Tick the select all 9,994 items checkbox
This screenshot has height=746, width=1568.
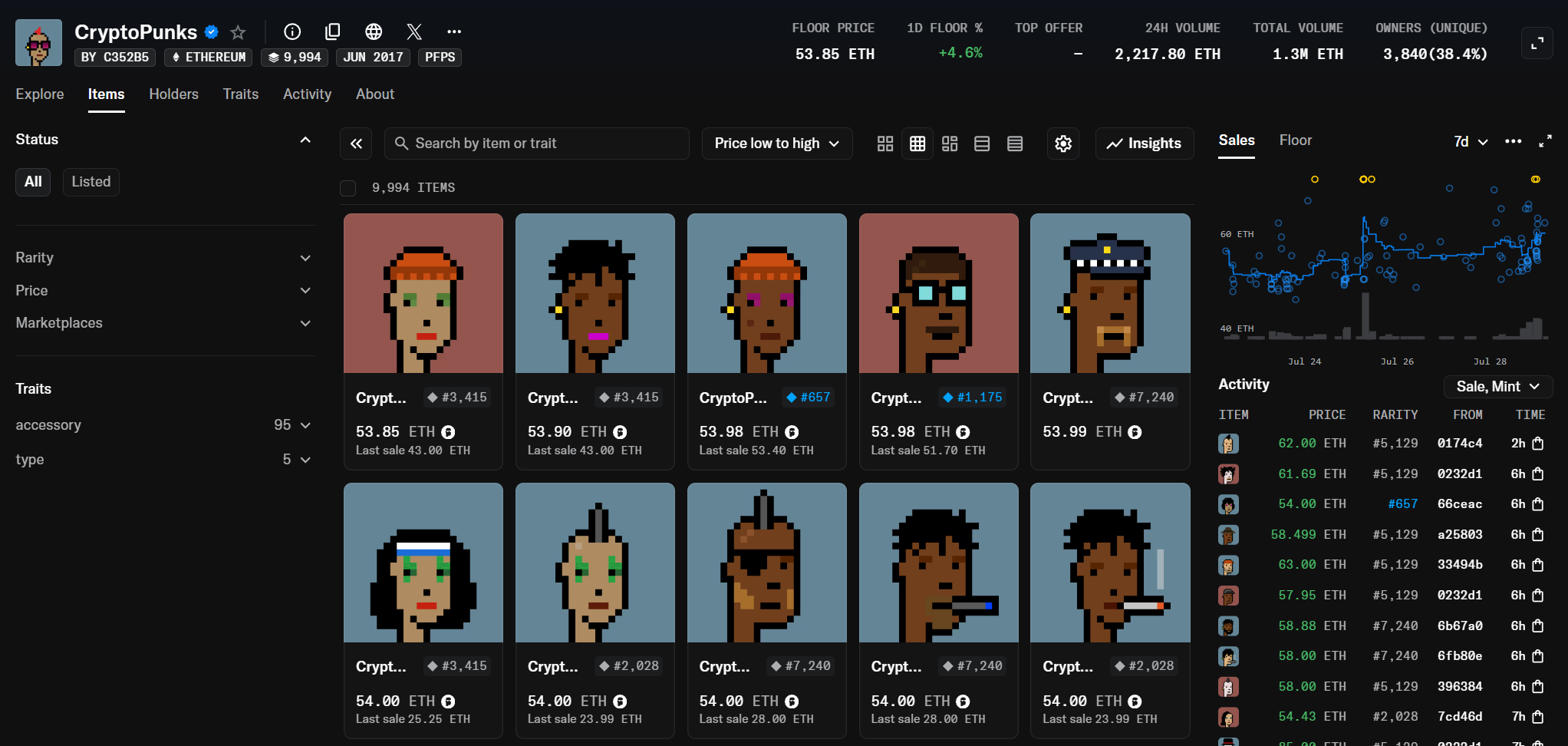[348, 188]
